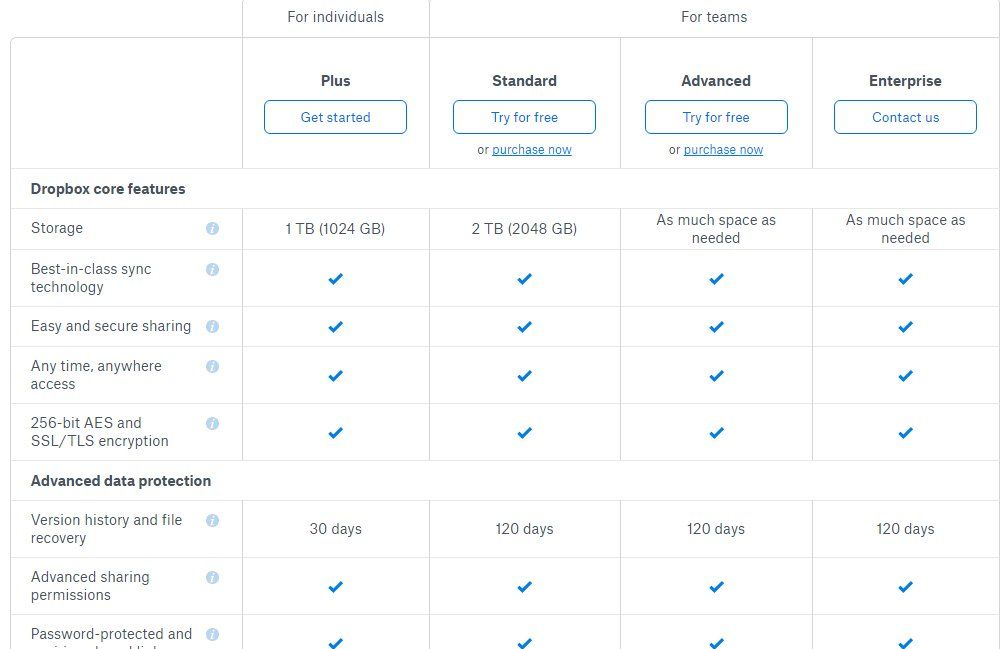
Task: Click Contact us for the Enterprise plan
Action: 904,117
